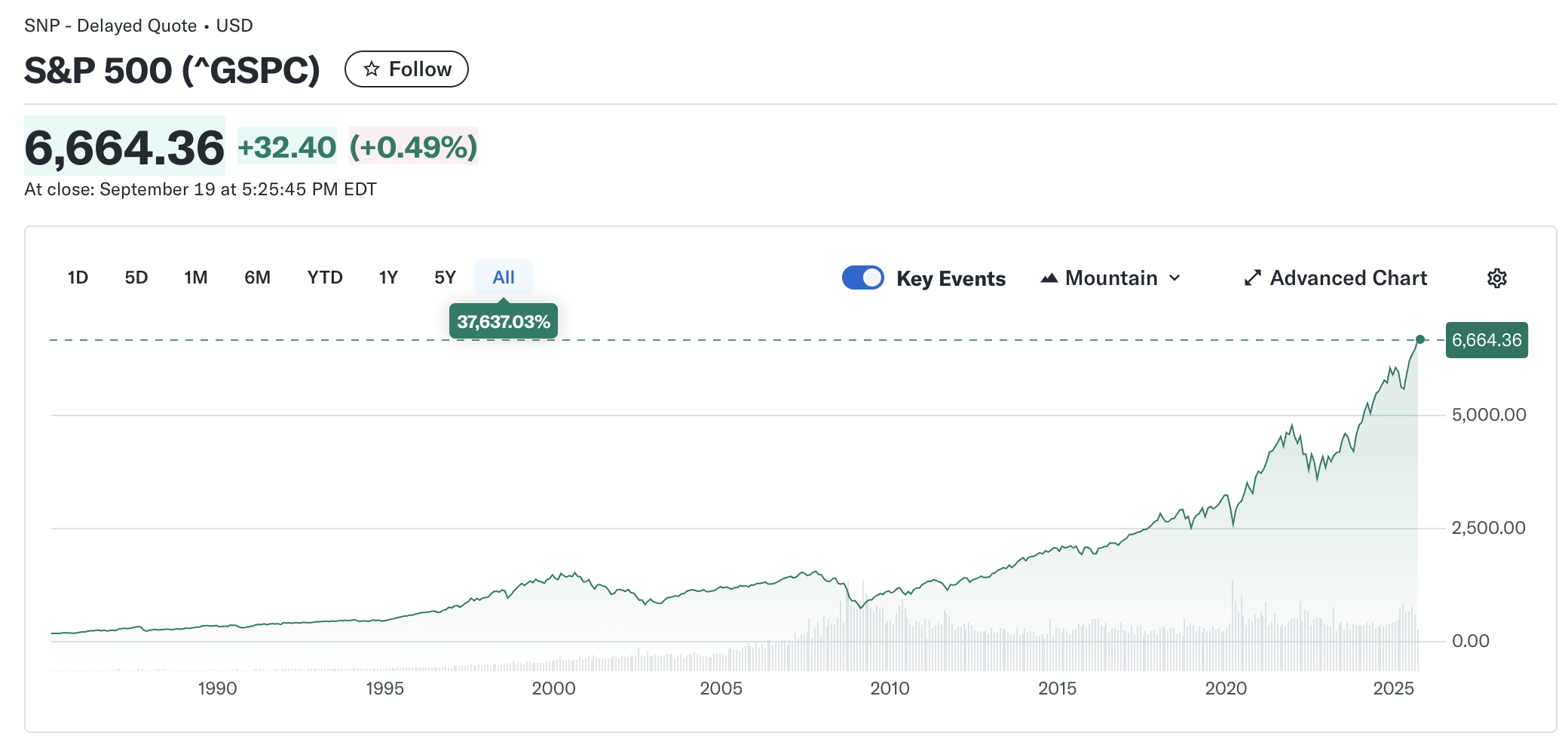Show the YTD chart range
This screenshot has width=1568, height=745.
pyautogui.click(x=325, y=277)
